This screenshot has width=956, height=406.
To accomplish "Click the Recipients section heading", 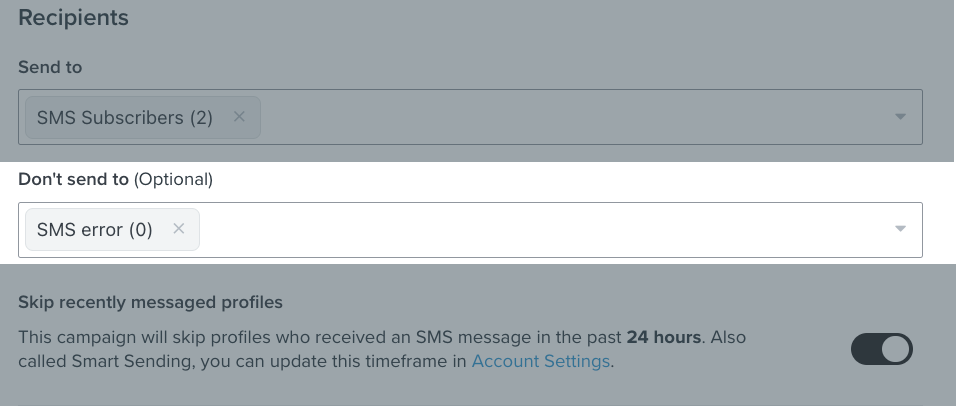I will 73,17.
